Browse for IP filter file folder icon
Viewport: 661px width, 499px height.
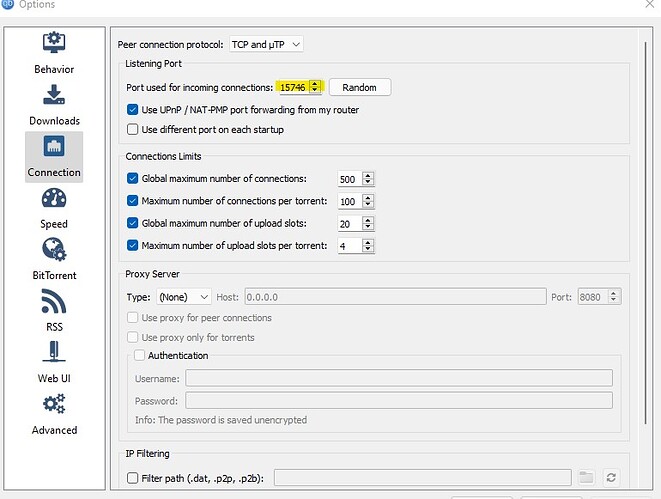point(586,478)
